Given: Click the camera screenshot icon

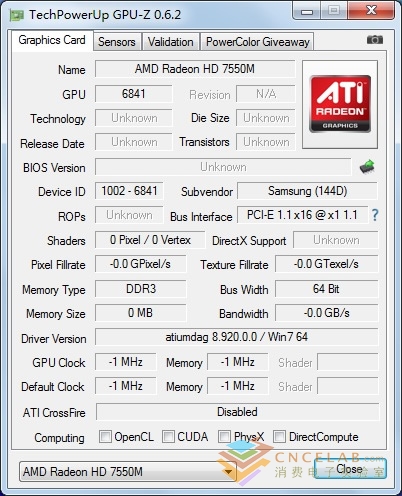Looking at the screenshot, I should click(375, 40).
